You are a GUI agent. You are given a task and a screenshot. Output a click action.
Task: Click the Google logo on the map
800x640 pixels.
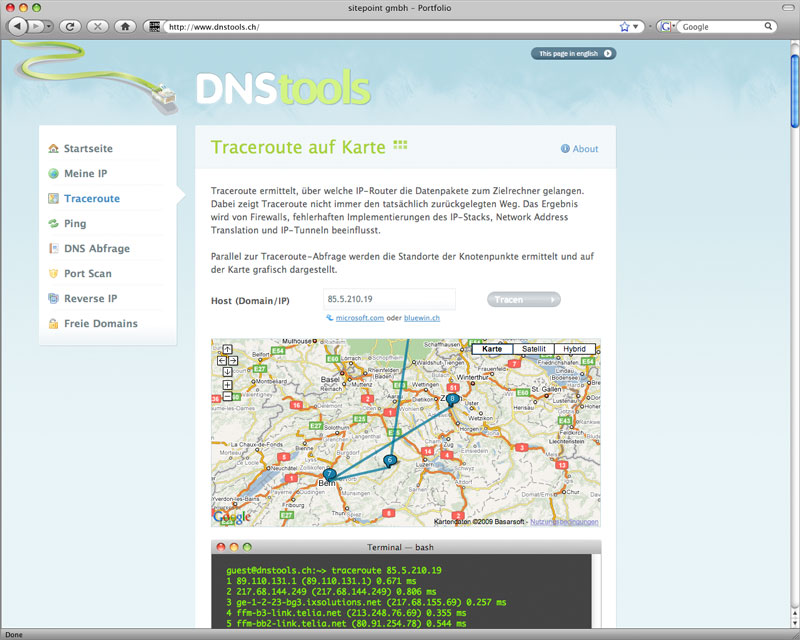pos(232,516)
